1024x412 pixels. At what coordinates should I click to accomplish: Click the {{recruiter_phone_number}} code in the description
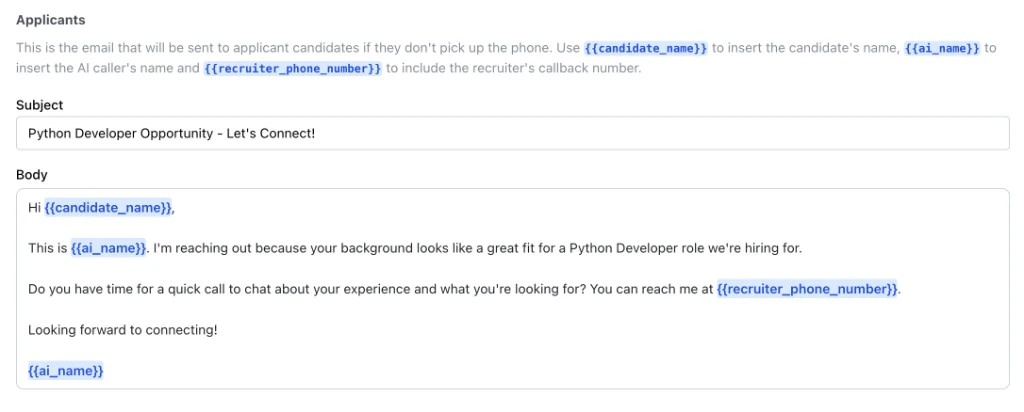(293, 68)
